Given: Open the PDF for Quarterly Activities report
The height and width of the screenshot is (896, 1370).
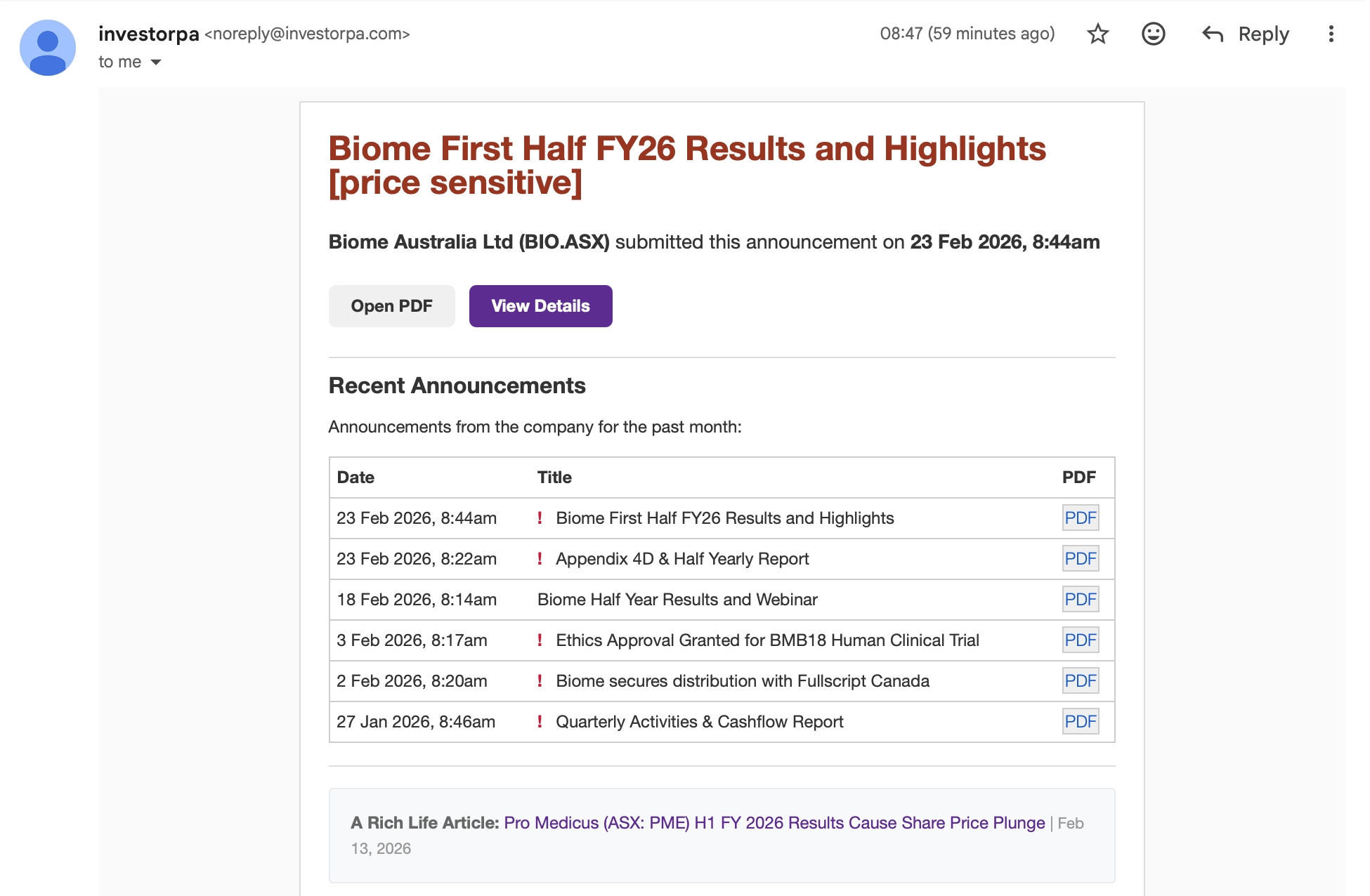Looking at the screenshot, I should (1080, 721).
